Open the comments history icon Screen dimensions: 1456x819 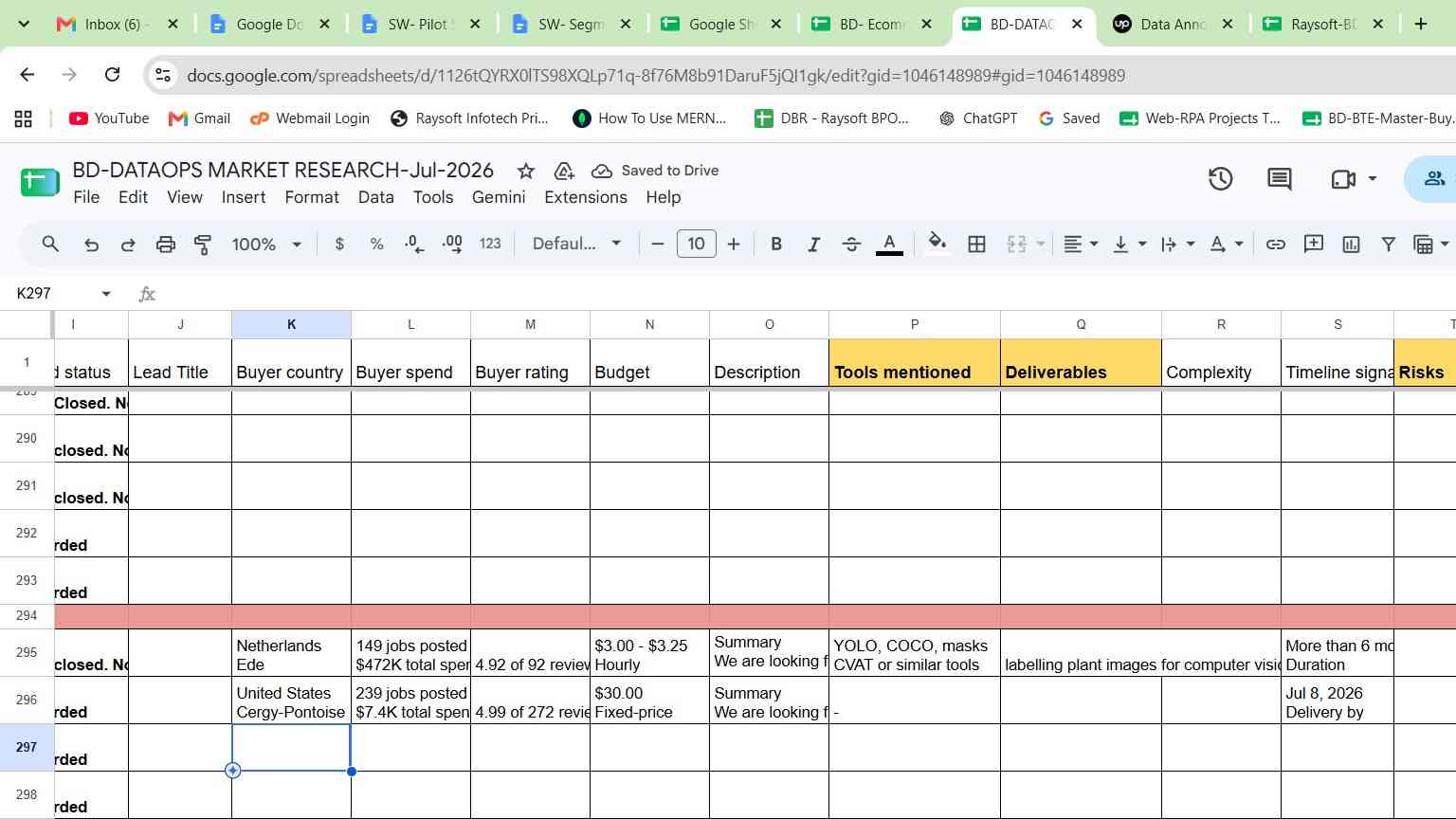pyautogui.click(x=1280, y=179)
